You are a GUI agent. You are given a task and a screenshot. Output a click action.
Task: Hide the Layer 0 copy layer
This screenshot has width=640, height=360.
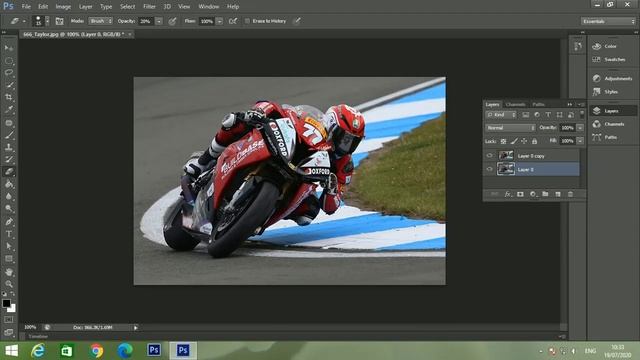coord(489,156)
